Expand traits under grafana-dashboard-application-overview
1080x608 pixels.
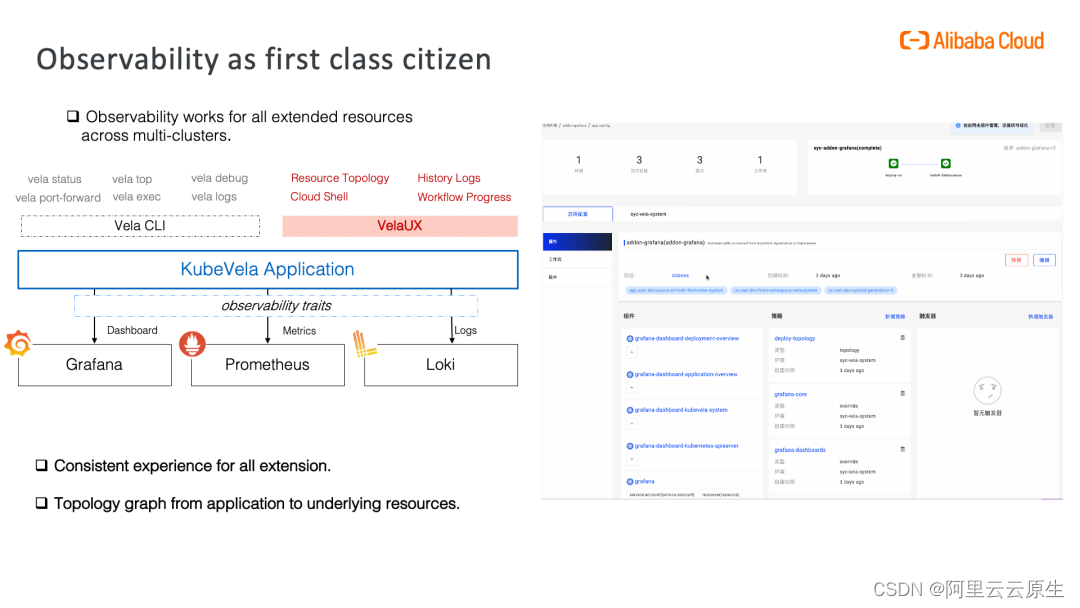632,388
